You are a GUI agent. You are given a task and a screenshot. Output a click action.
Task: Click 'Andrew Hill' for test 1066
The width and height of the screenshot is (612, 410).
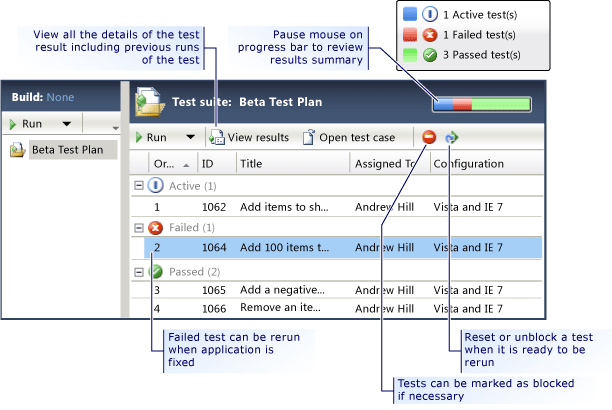384,309
